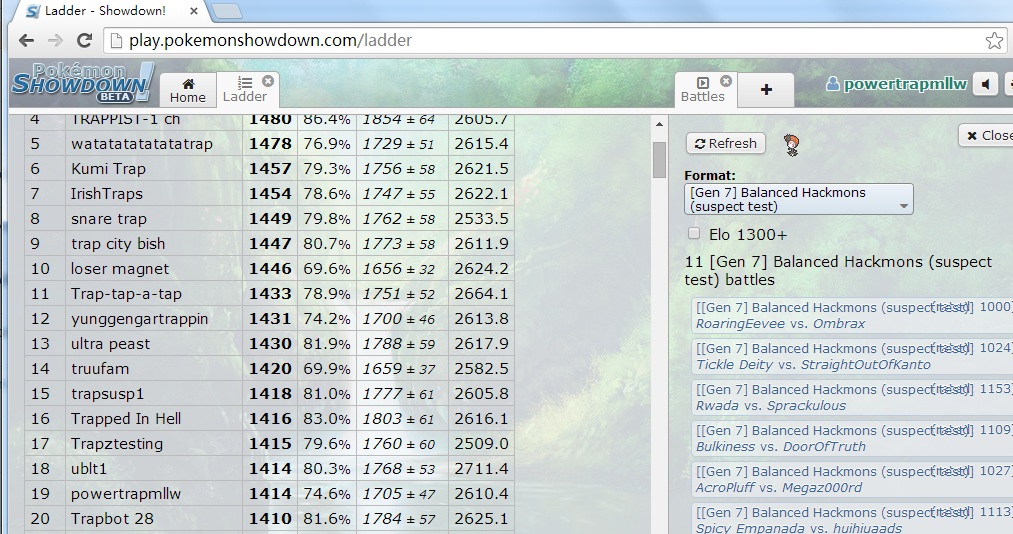Click the Pokémon Showdown logo
The width and height of the screenshot is (1013, 534).
click(x=82, y=83)
